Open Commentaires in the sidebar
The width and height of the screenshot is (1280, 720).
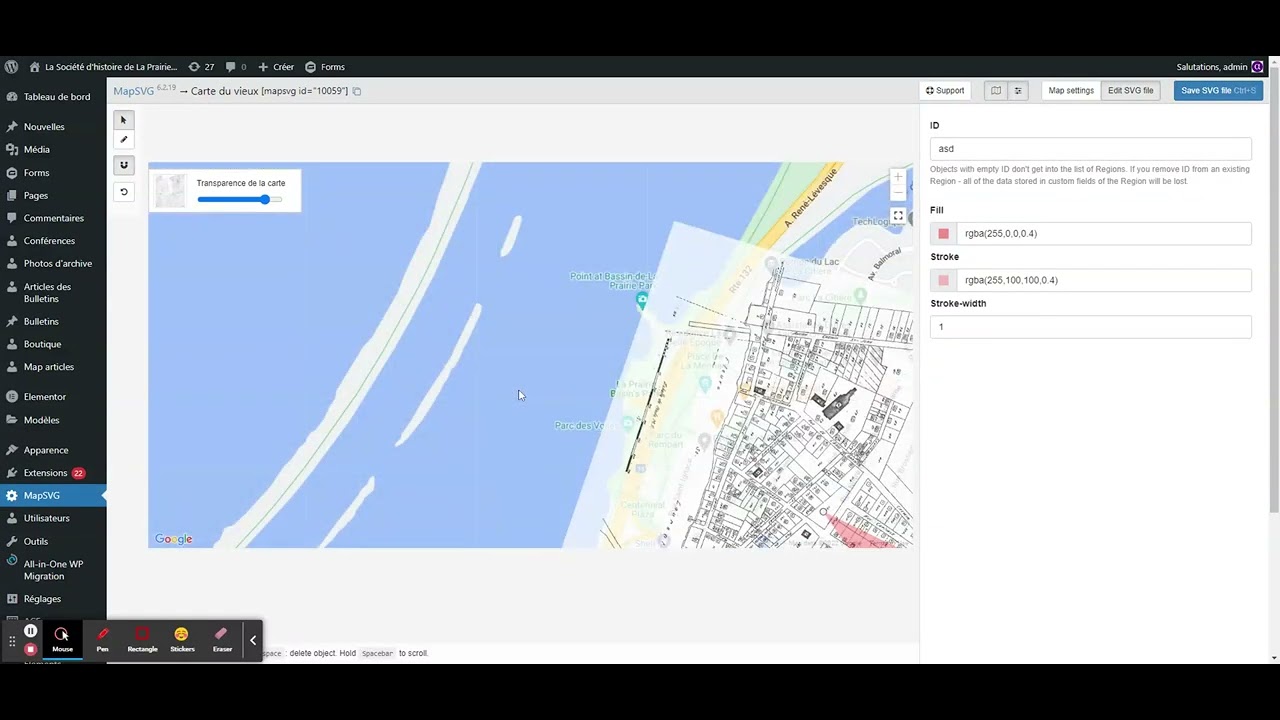53,218
